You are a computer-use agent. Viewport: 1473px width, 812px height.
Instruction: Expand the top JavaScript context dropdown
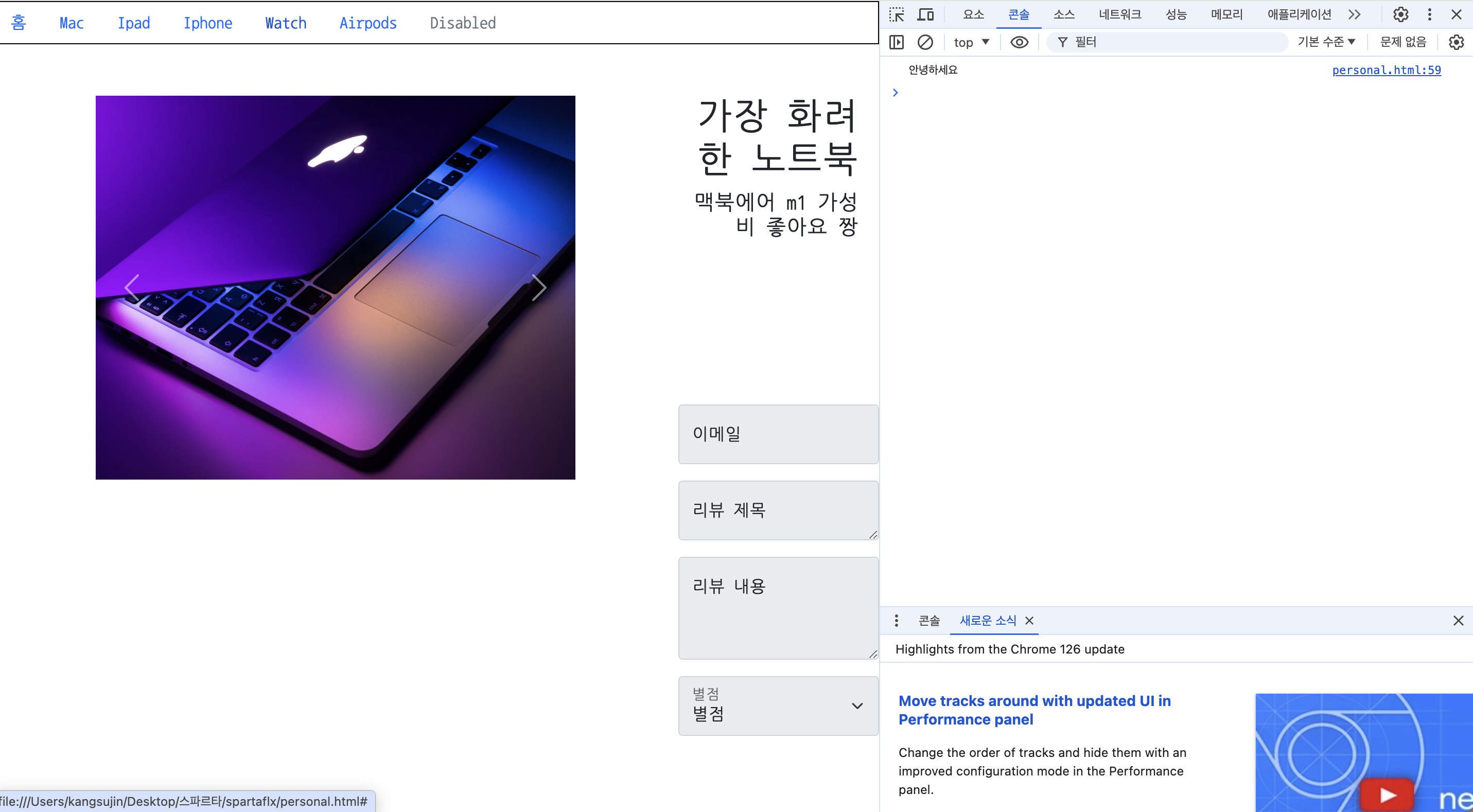click(971, 42)
